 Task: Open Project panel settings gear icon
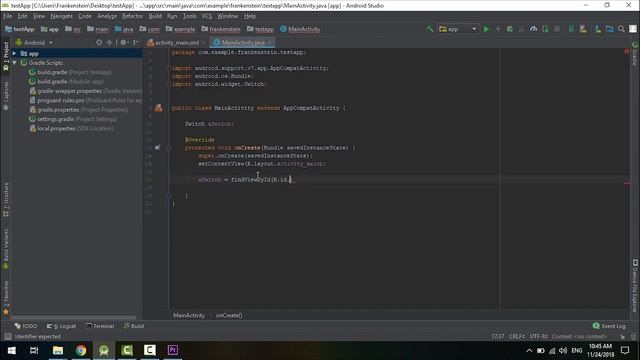(x=124, y=42)
